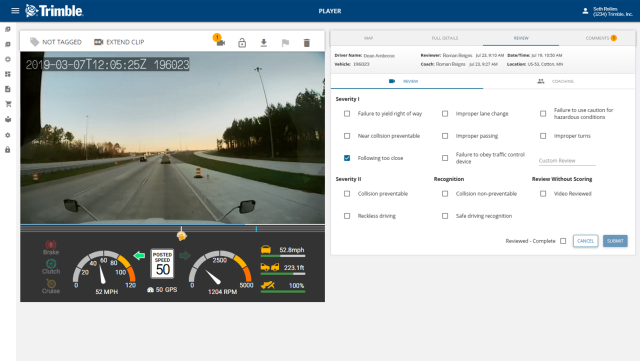Flag this video clip
Screen dimensions: 640x361
click(285, 42)
